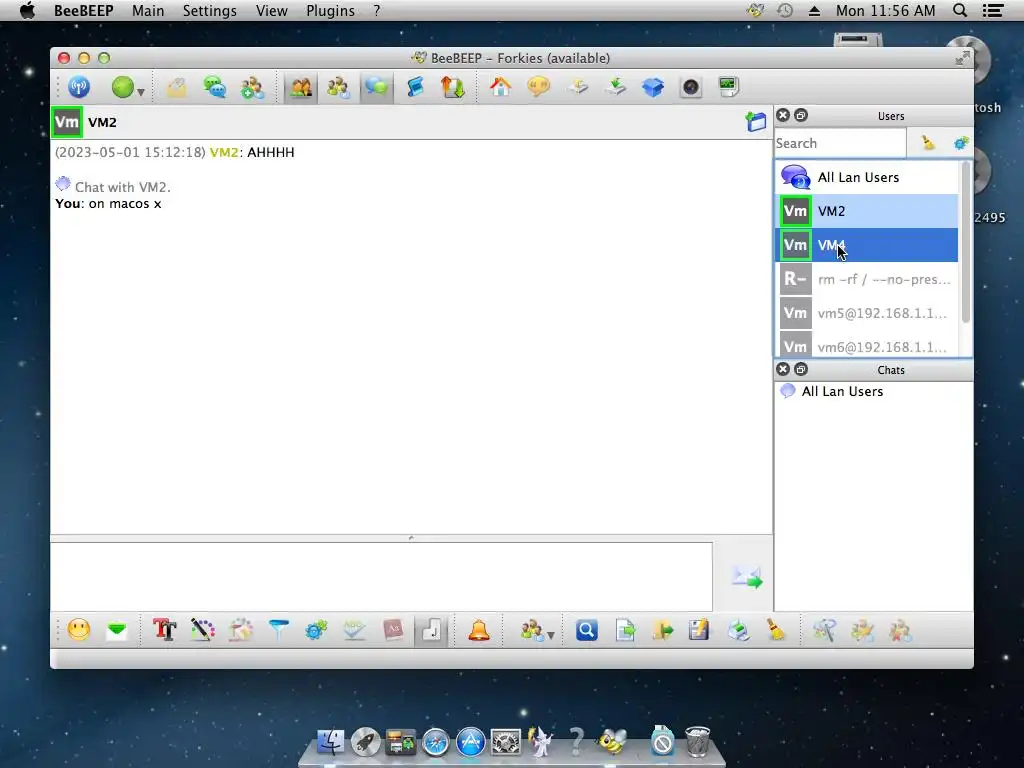Open the smiley emoticons picker

click(79, 630)
